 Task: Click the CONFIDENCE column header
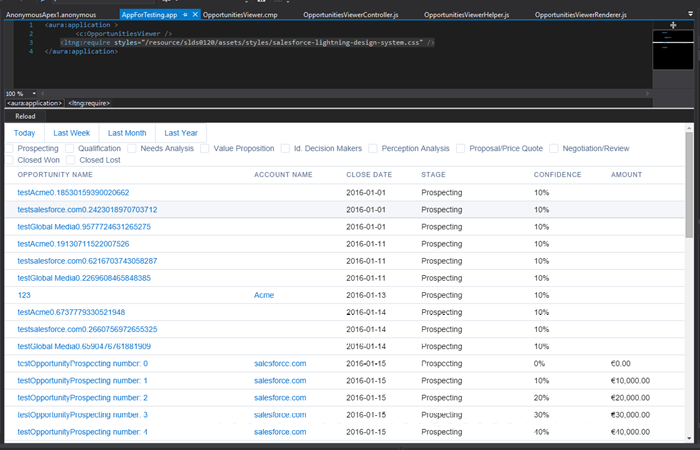point(558,175)
